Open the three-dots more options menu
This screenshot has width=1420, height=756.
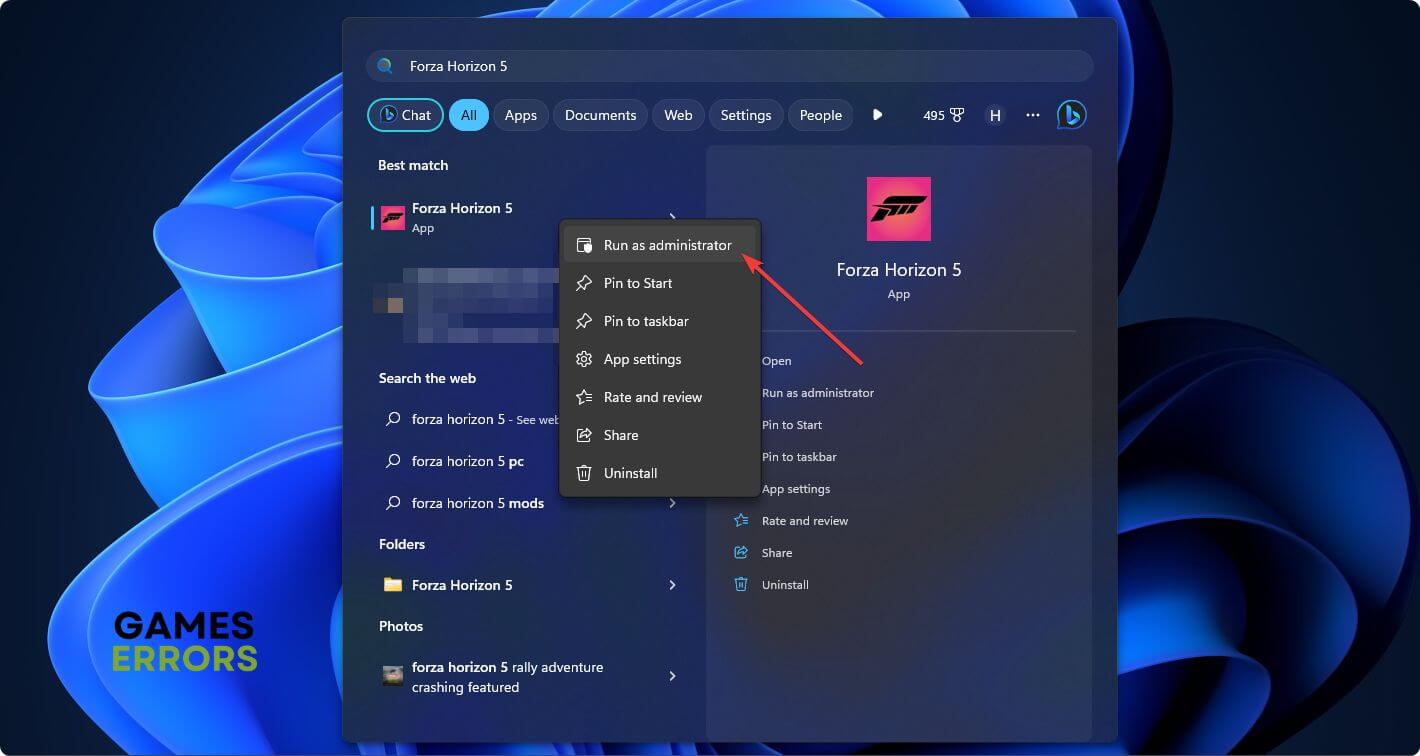point(1033,115)
